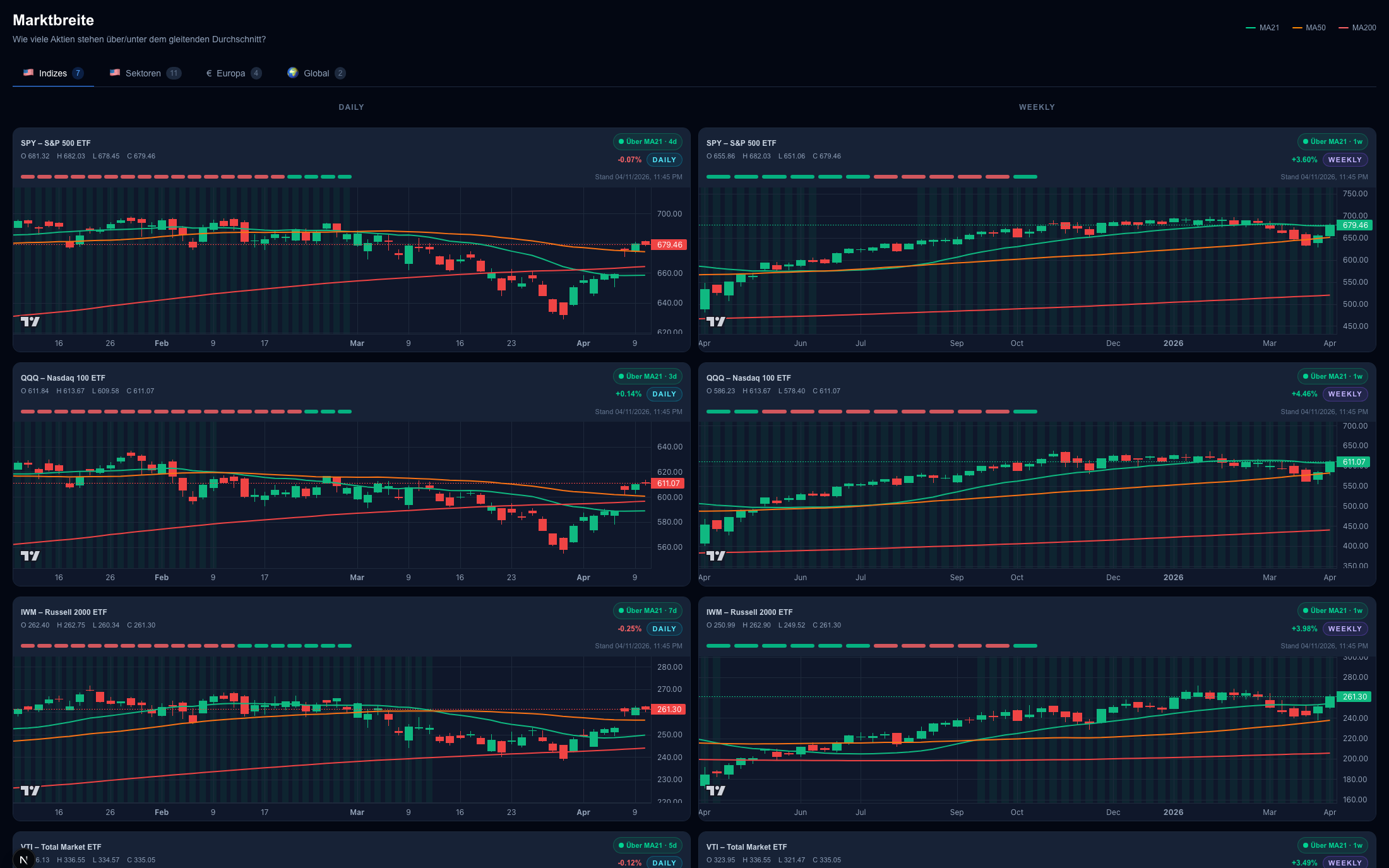Click 'Über MA21 · 1w' pill on SPY weekly
The height and width of the screenshot is (868, 1389).
coord(1332,141)
